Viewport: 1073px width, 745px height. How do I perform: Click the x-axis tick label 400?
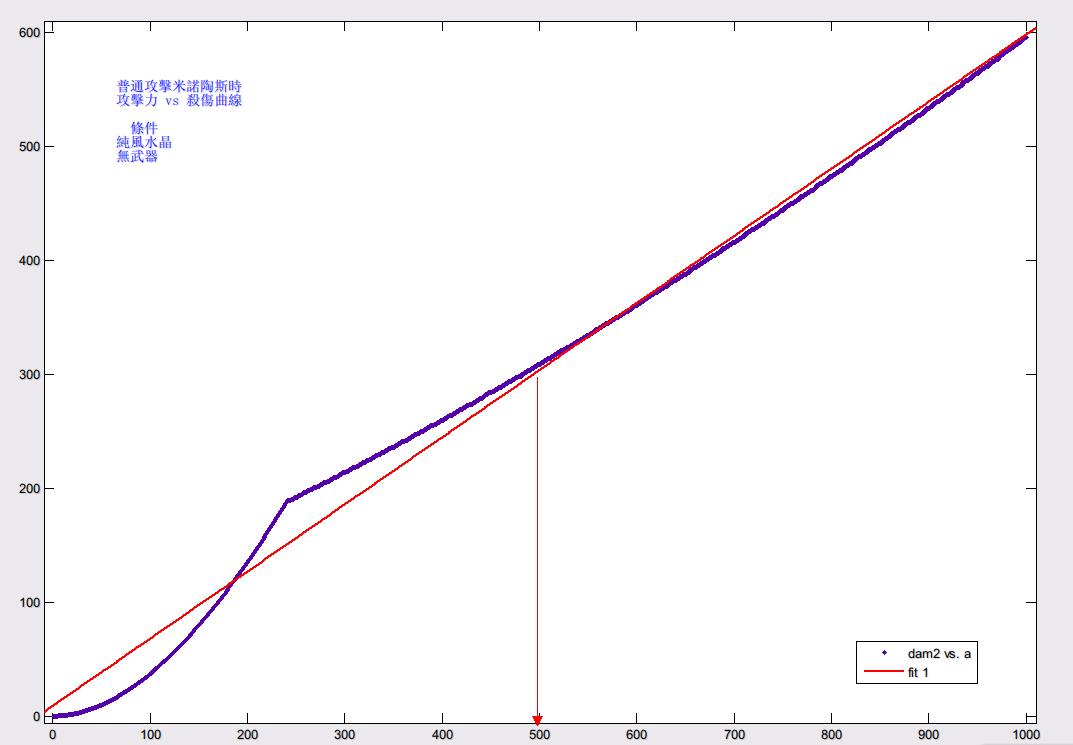tap(442, 734)
